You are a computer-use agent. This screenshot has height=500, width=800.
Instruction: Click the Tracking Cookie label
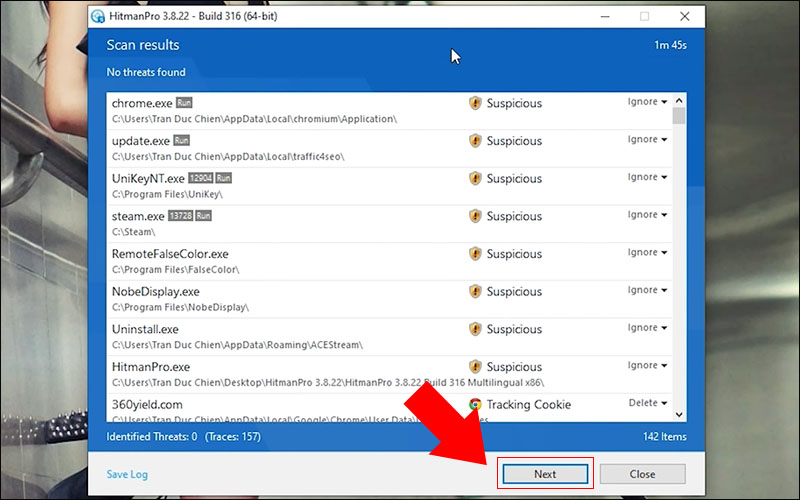(529, 405)
